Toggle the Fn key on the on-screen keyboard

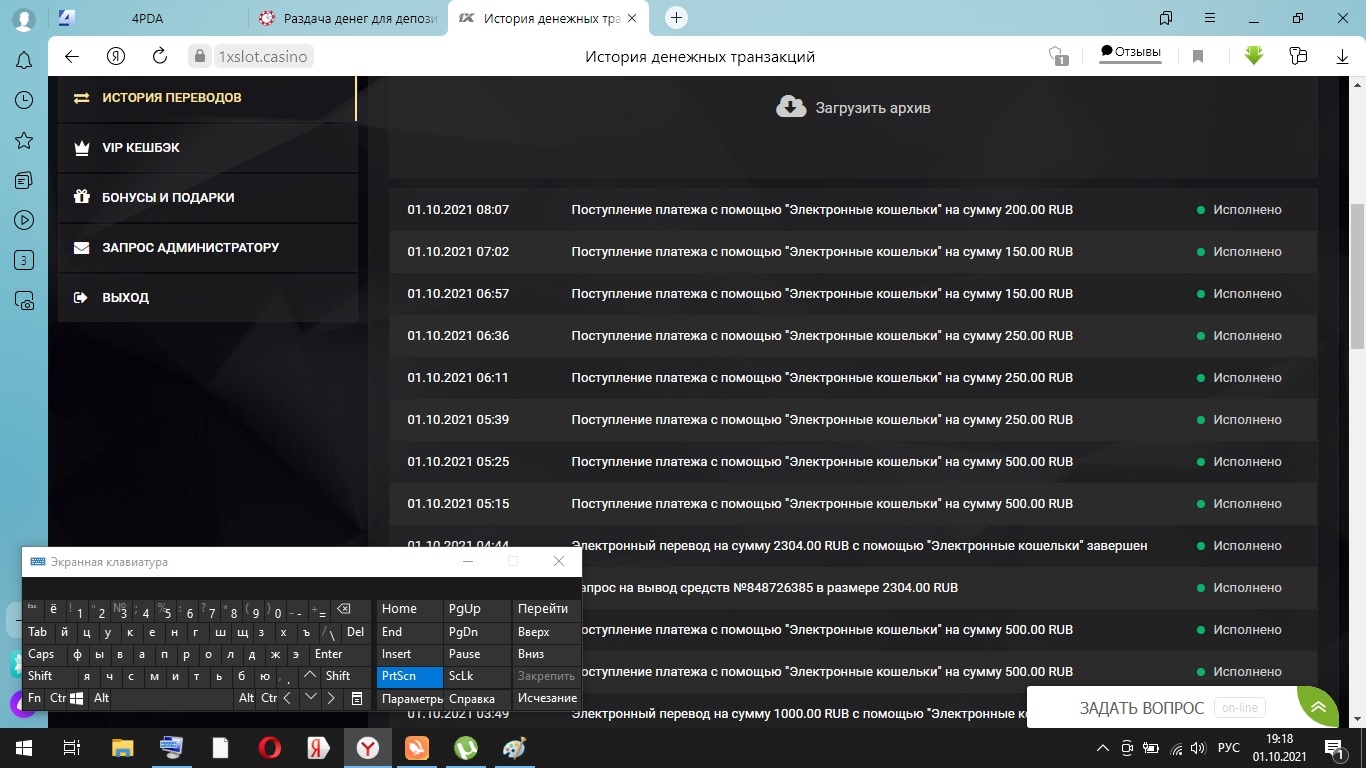coord(35,698)
